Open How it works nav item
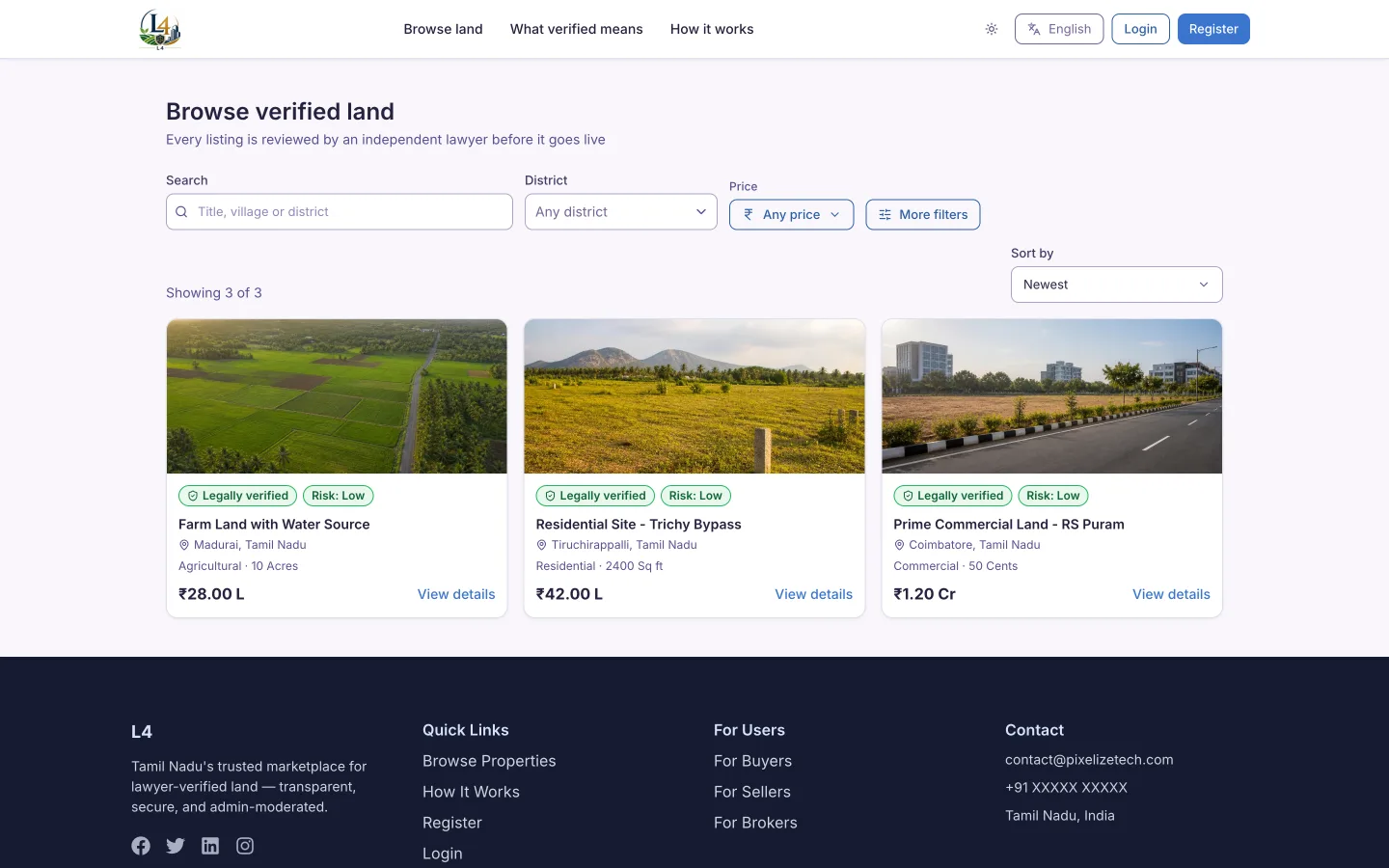This screenshot has height=868, width=1389. coord(712,29)
